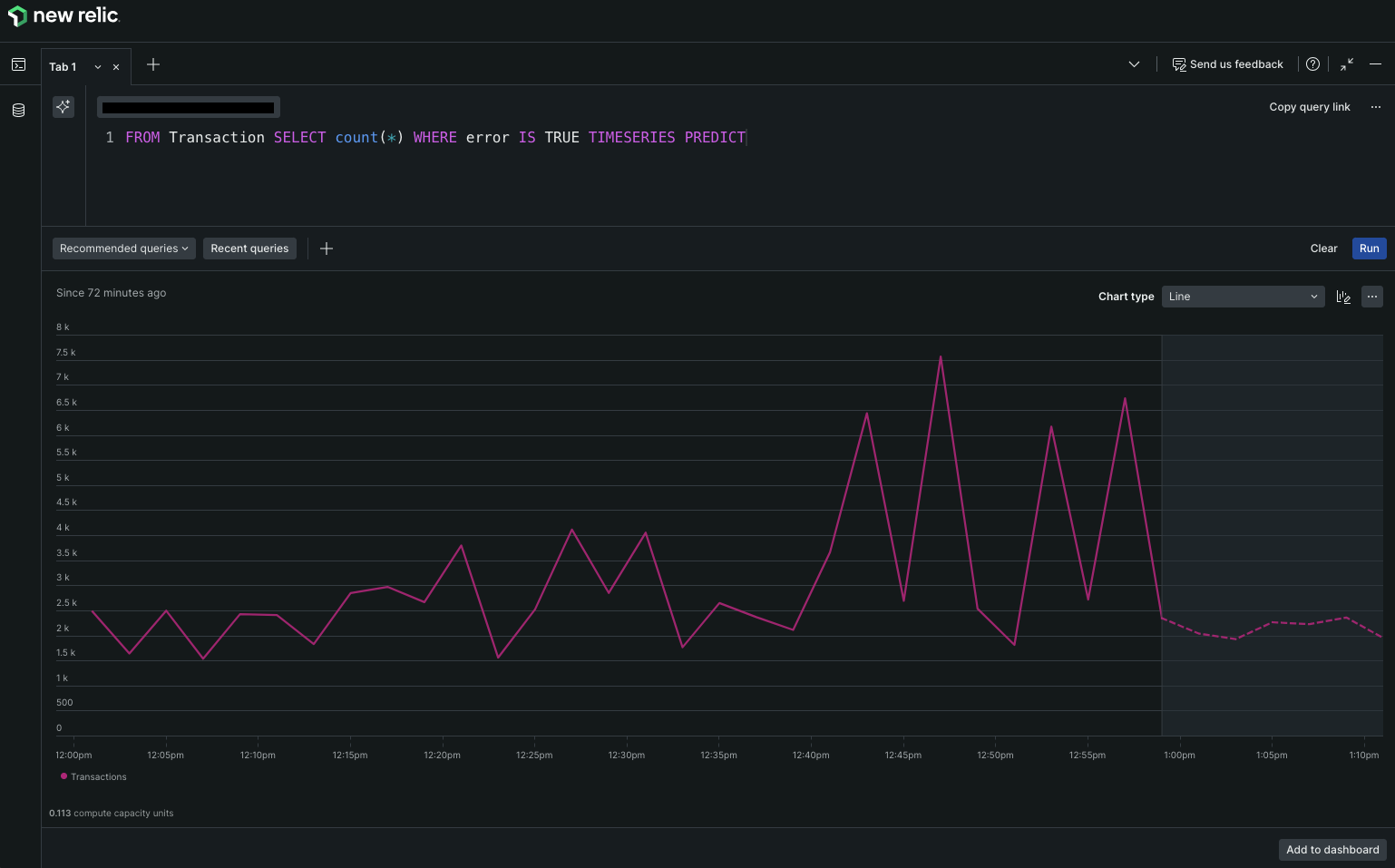Click Add to dashboard button
This screenshot has width=1395, height=868.
(x=1332, y=850)
